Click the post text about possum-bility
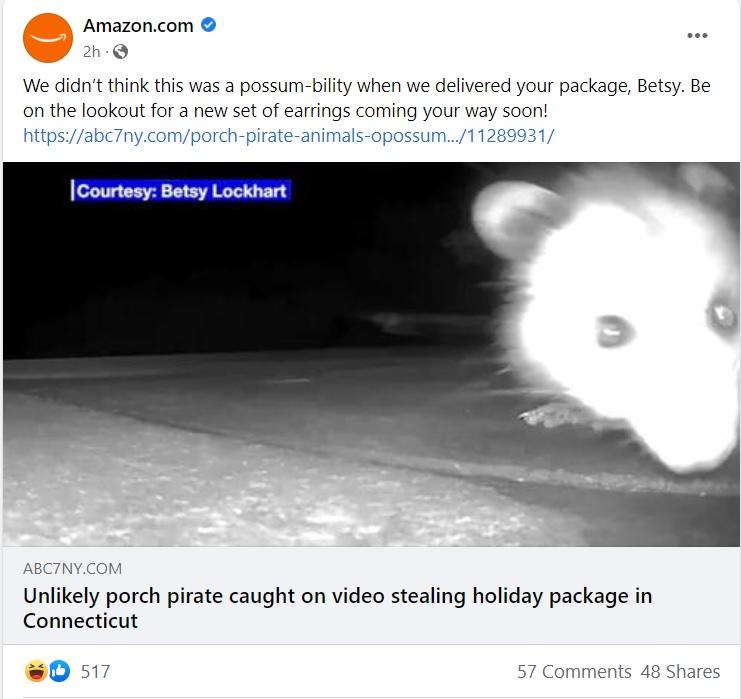This screenshot has height=699, width=741. [366, 98]
